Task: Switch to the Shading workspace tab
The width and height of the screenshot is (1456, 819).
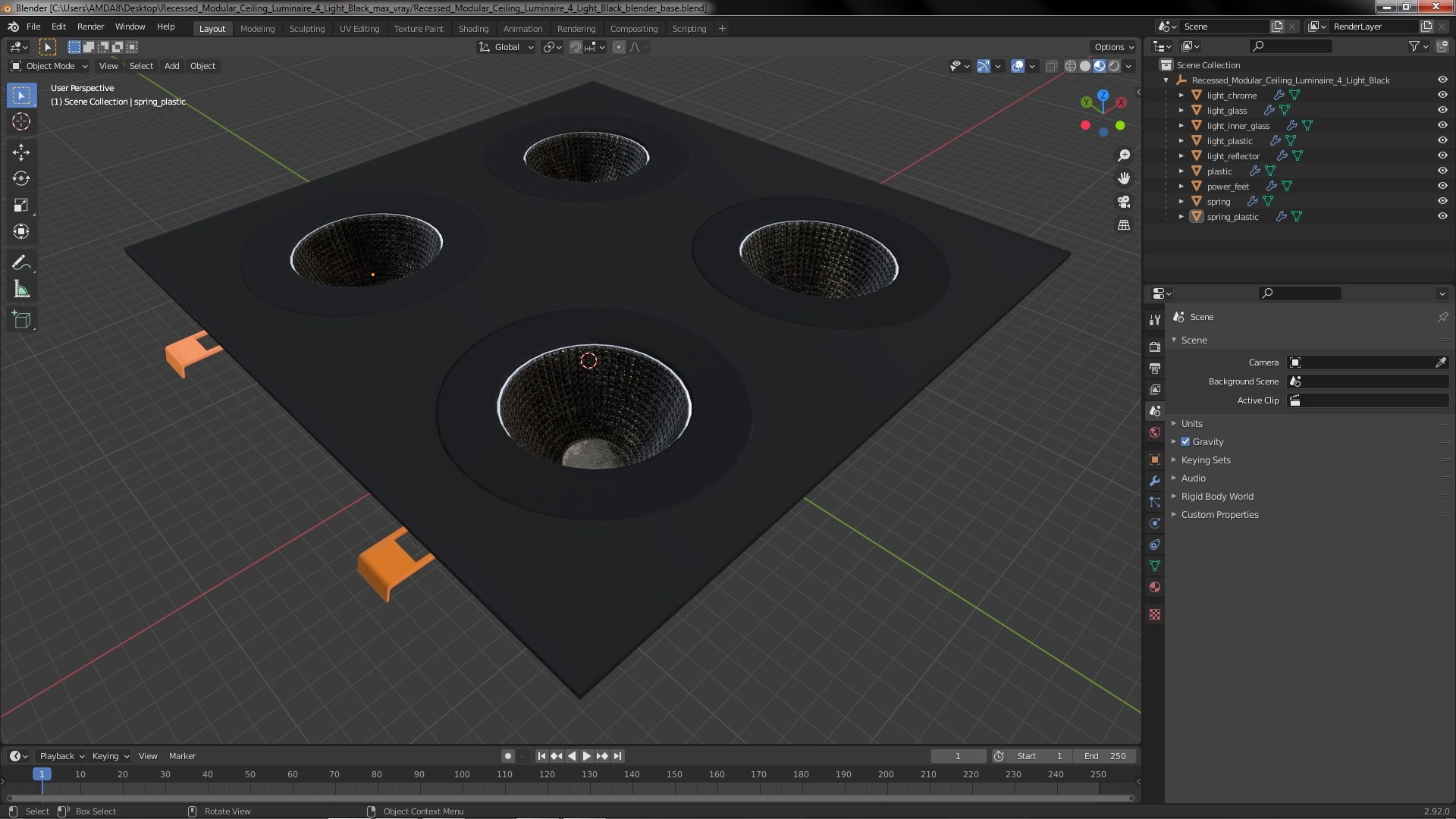Action: [x=473, y=29]
